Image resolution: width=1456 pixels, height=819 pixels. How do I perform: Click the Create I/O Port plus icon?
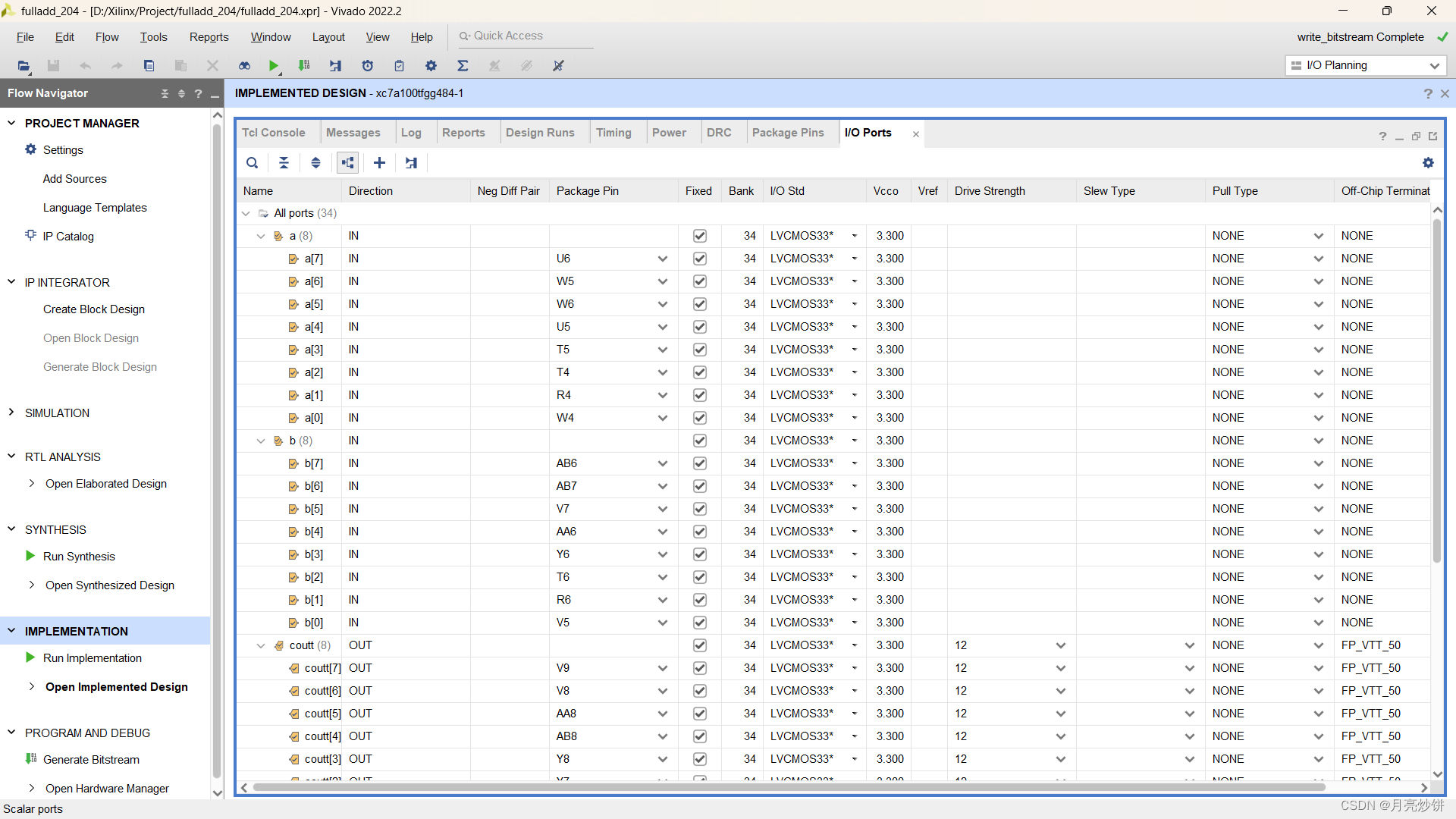pos(380,163)
